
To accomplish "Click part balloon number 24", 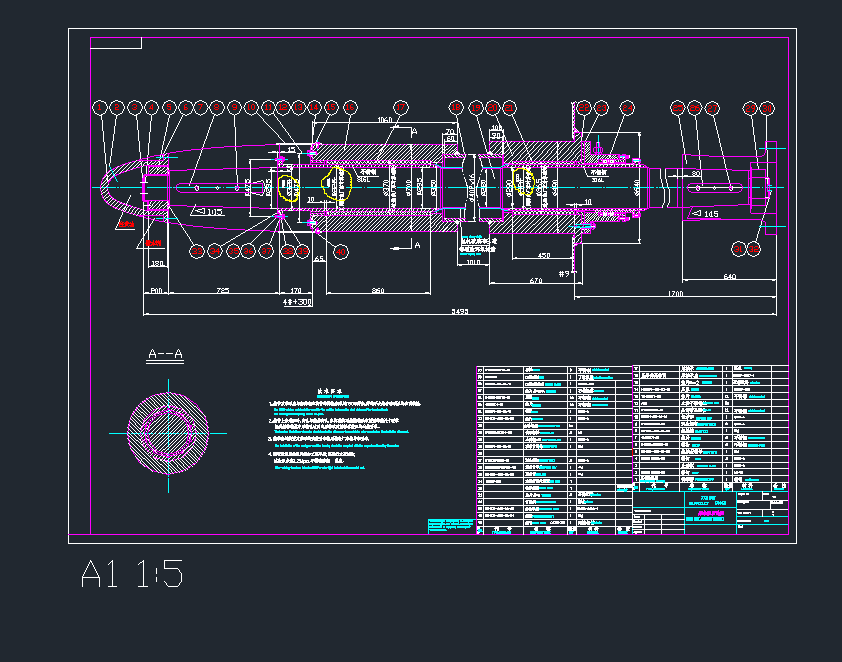I will (x=627, y=107).
